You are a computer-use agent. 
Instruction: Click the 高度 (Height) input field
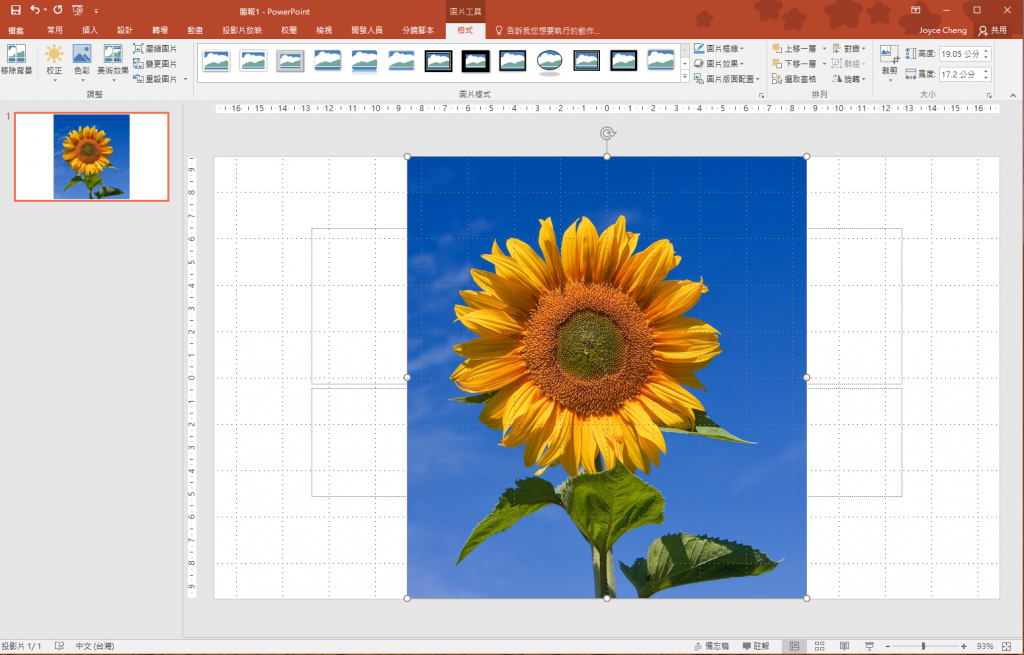click(x=960, y=54)
